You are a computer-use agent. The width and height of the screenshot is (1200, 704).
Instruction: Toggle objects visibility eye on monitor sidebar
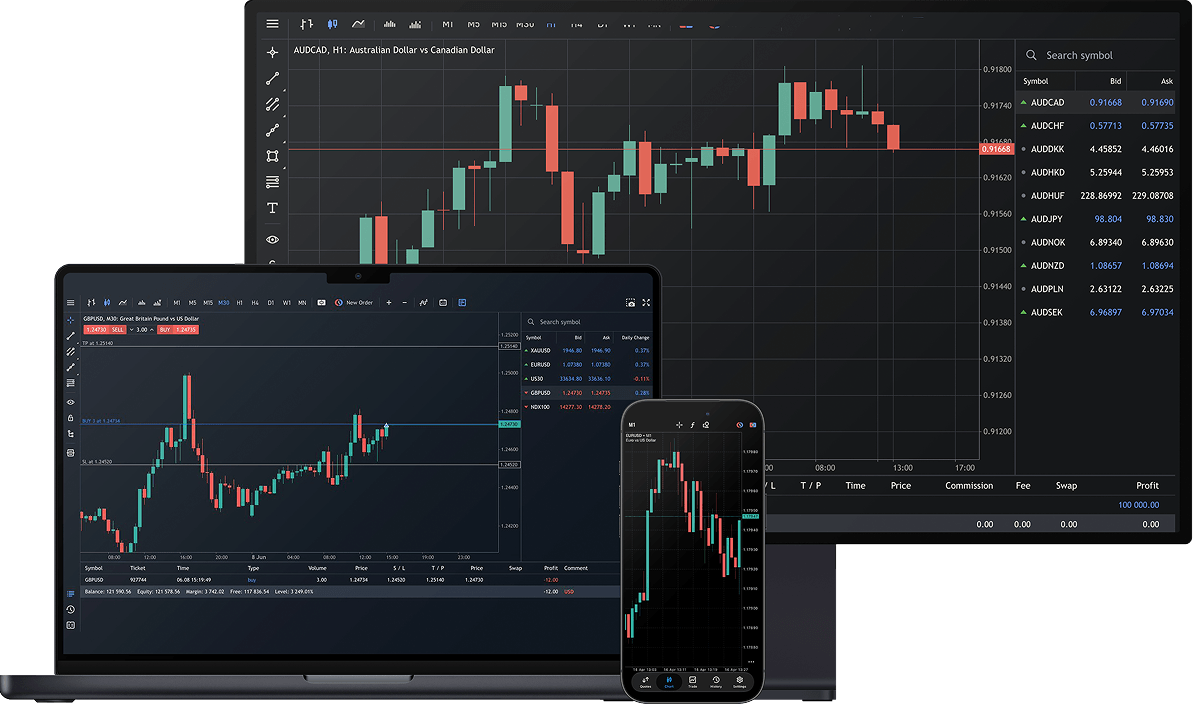pos(272,240)
